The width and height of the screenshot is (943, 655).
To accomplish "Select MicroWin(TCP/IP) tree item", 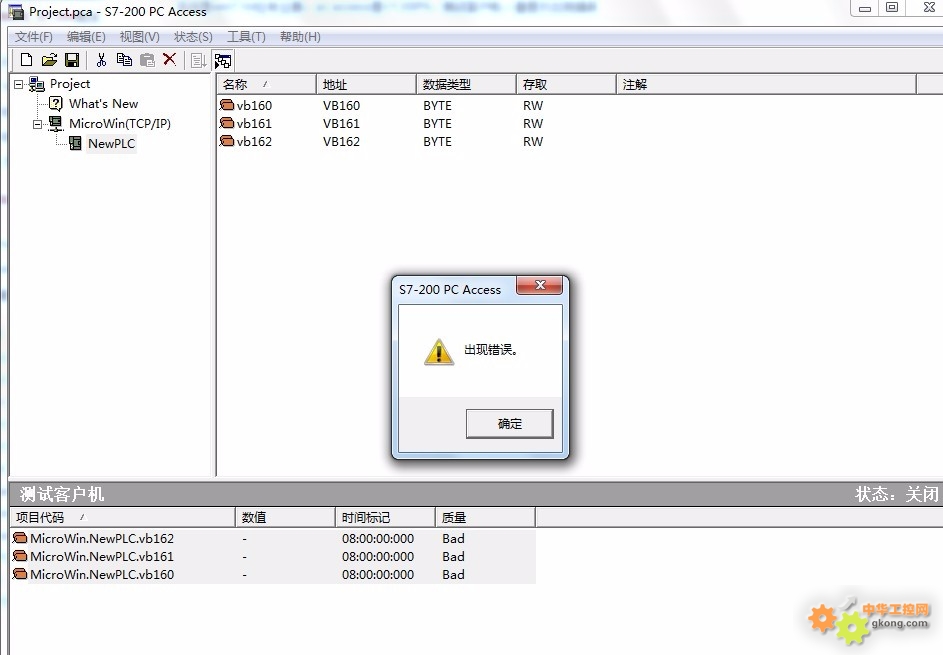I will tap(120, 123).
